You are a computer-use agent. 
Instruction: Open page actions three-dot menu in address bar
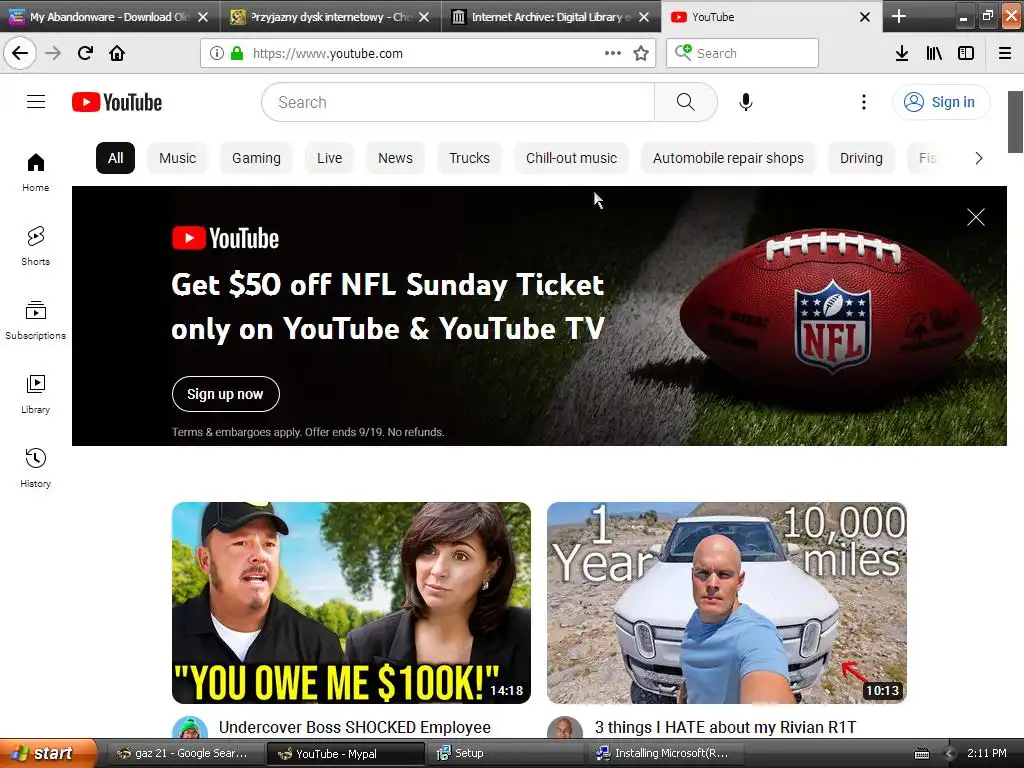coord(613,53)
